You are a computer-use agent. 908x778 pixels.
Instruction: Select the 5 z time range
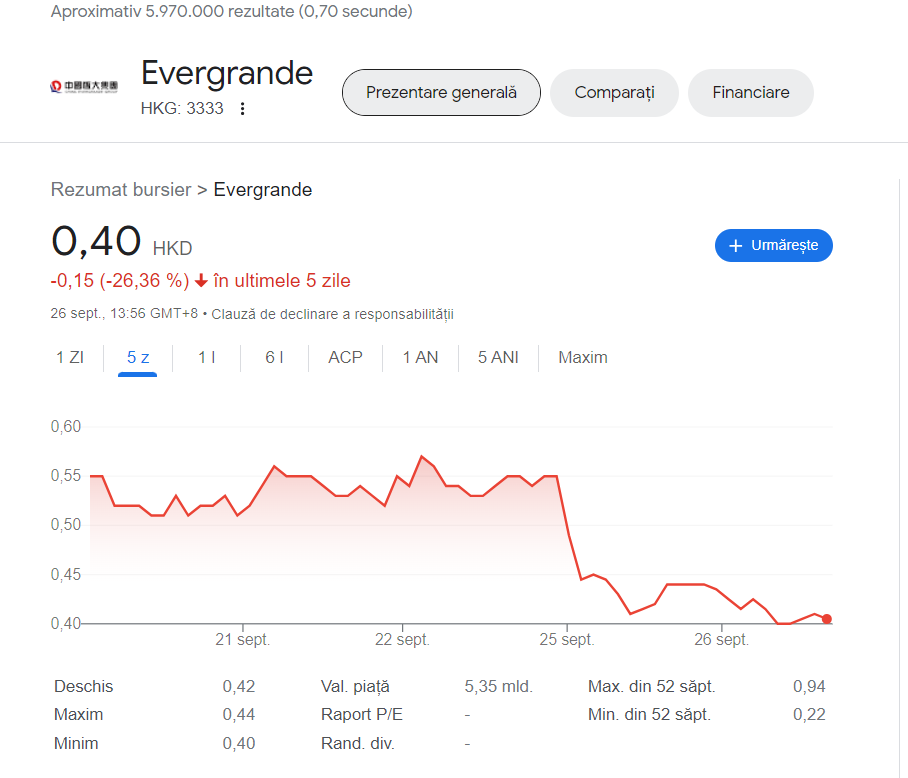click(x=138, y=358)
